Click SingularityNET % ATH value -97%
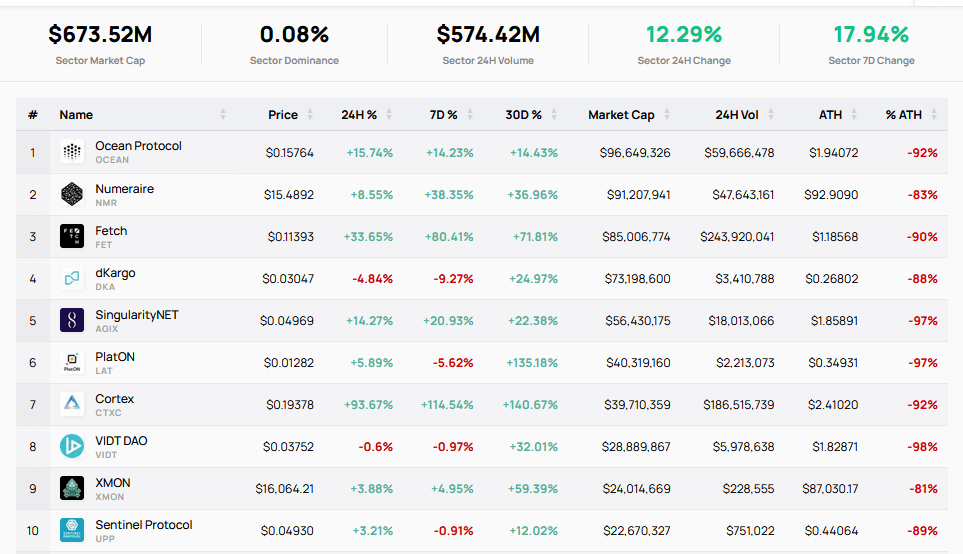This screenshot has width=963, height=554. click(x=922, y=321)
